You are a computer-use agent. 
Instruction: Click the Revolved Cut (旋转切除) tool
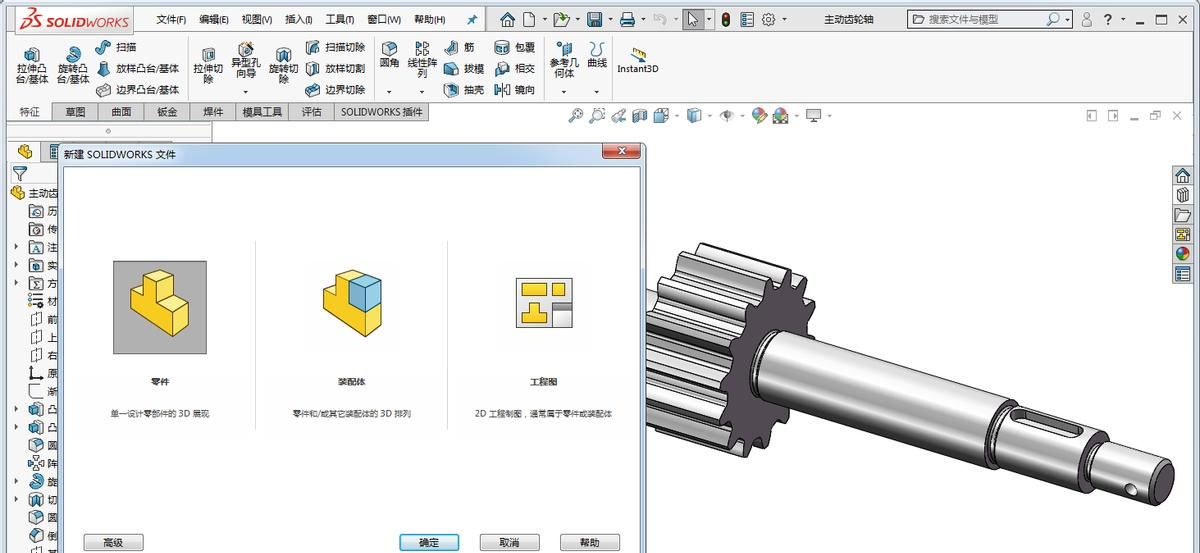284,65
